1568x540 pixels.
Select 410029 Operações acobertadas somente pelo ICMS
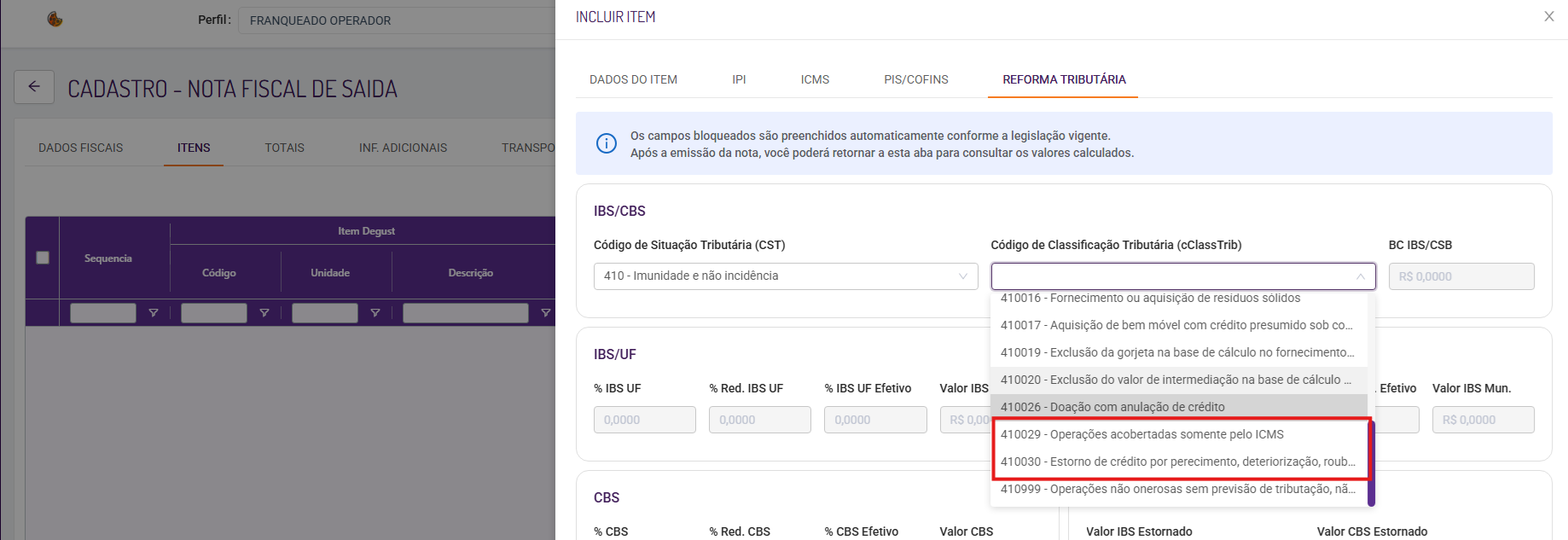pos(1142,434)
